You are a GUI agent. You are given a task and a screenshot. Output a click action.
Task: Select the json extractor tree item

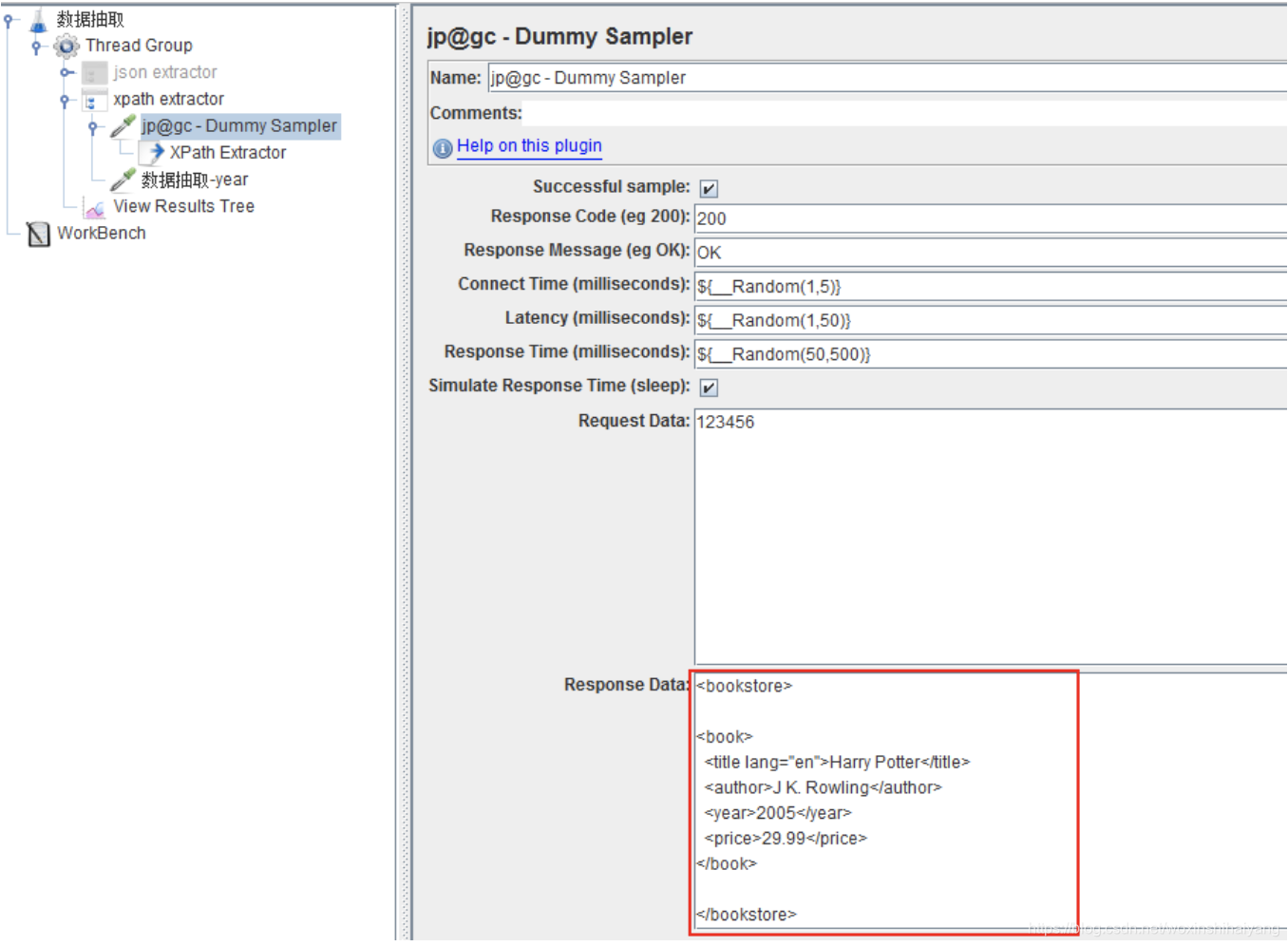[165, 72]
